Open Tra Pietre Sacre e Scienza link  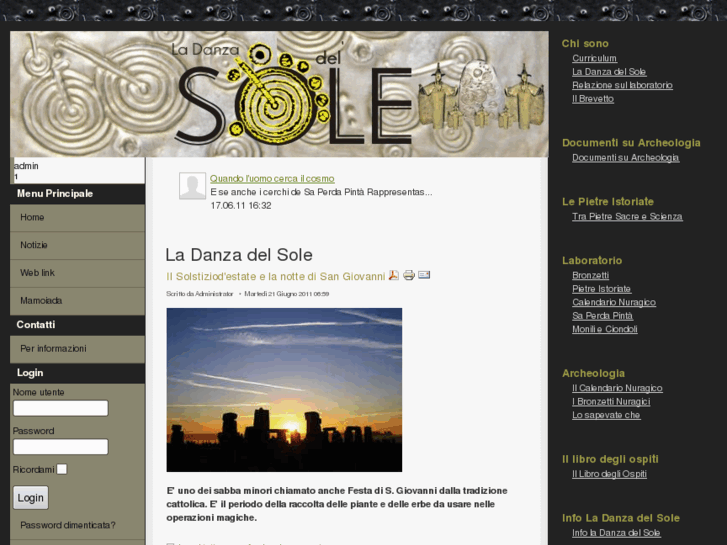point(627,217)
